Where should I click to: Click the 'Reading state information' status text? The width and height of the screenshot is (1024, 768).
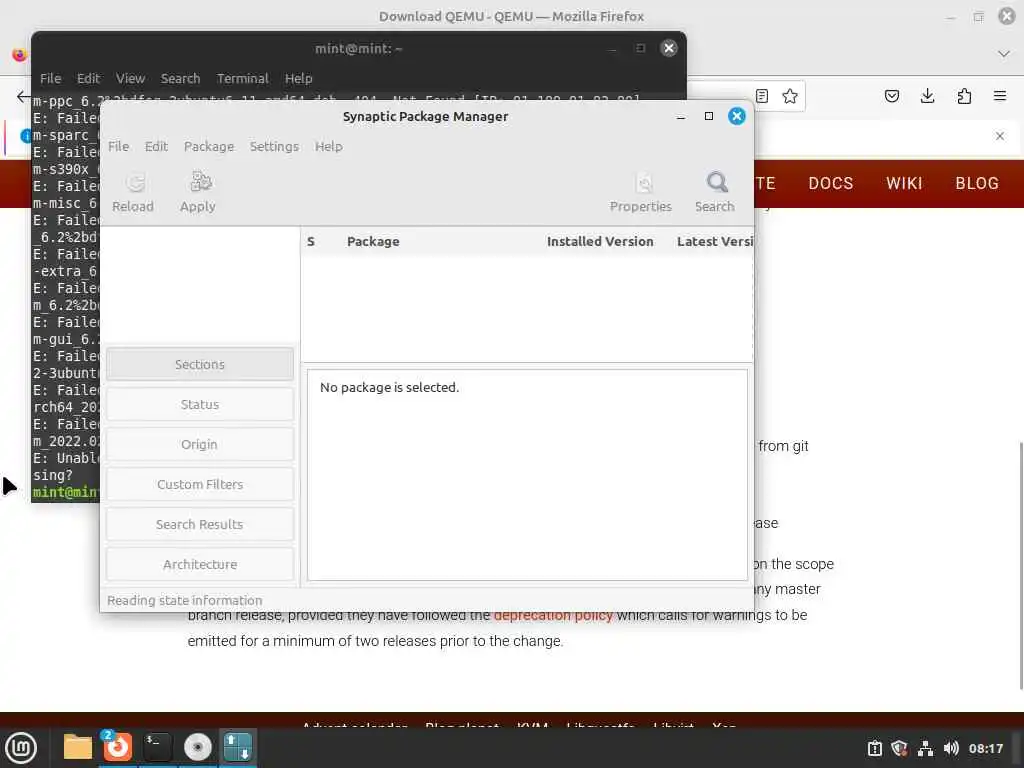click(x=185, y=600)
